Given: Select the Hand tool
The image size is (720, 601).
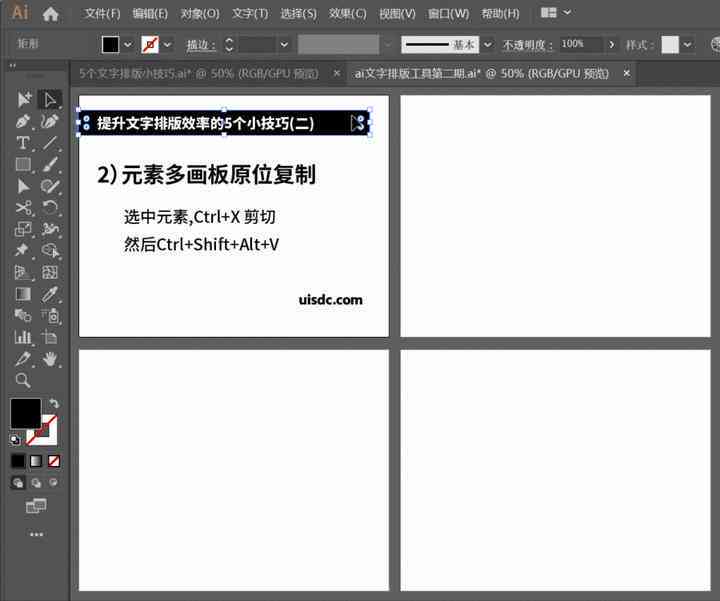Looking at the screenshot, I should pyautogui.click(x=50, y=359).
